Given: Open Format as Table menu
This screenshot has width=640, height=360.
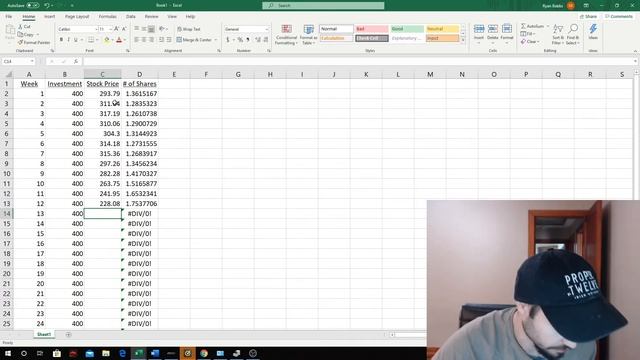Looking at the screenshot, I should pos(308,34).
